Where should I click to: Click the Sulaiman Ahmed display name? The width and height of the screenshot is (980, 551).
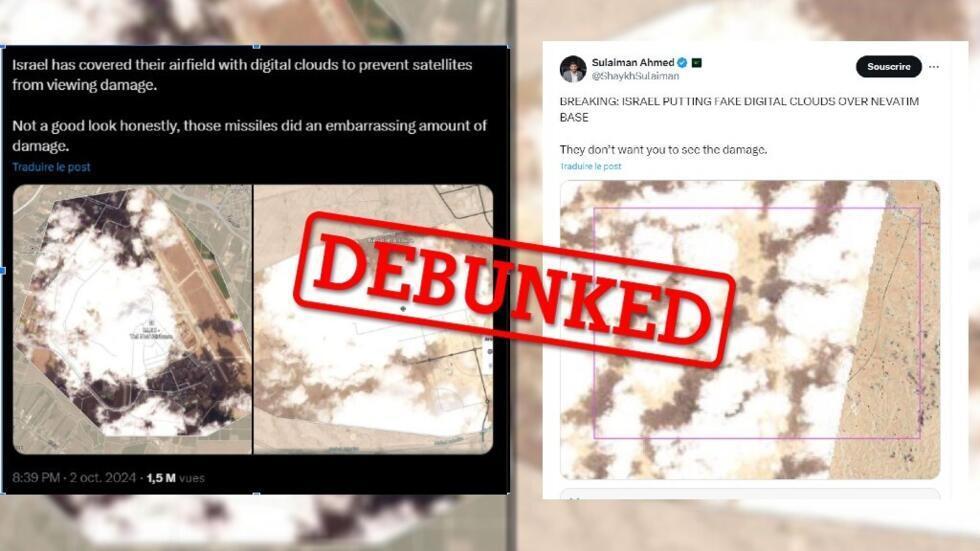(x=632, y=62)
